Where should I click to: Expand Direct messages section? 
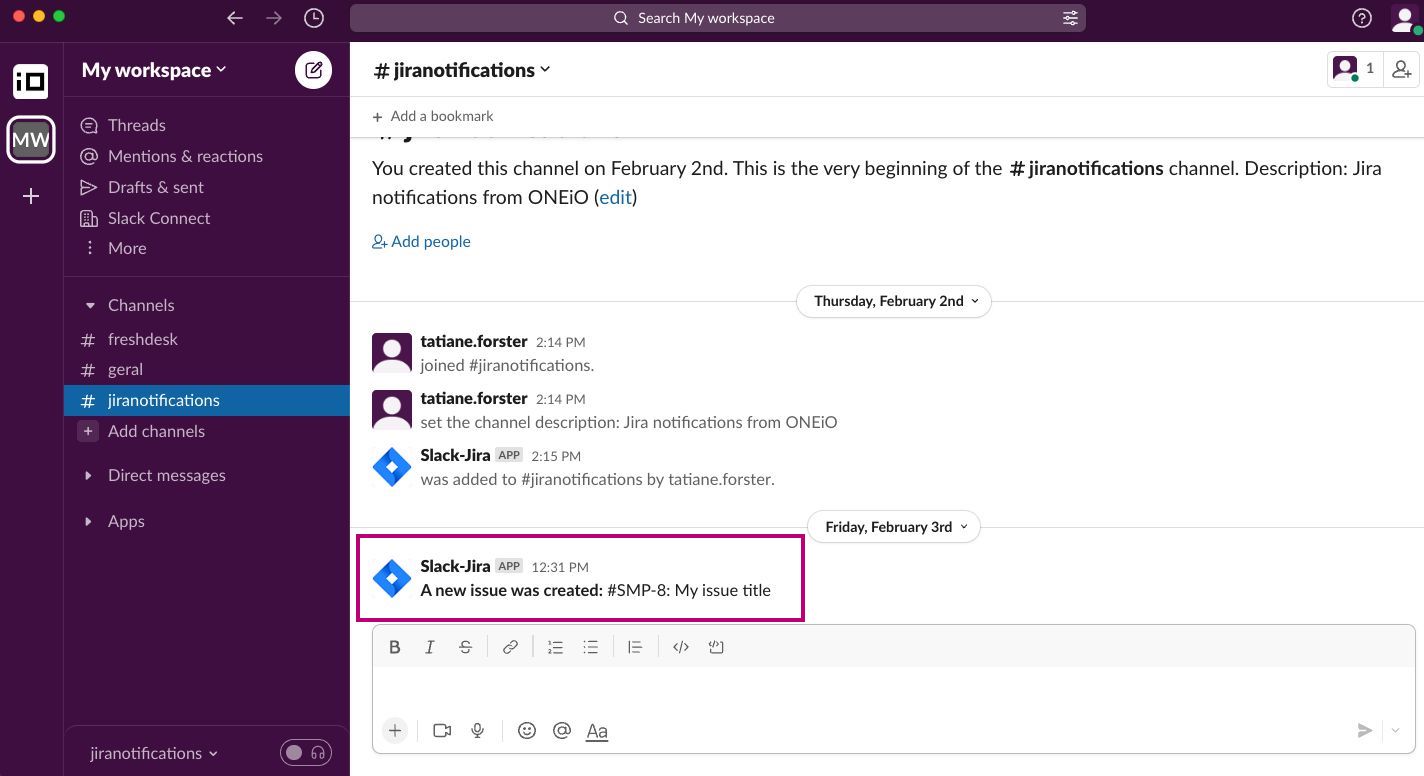pos(89,476)
